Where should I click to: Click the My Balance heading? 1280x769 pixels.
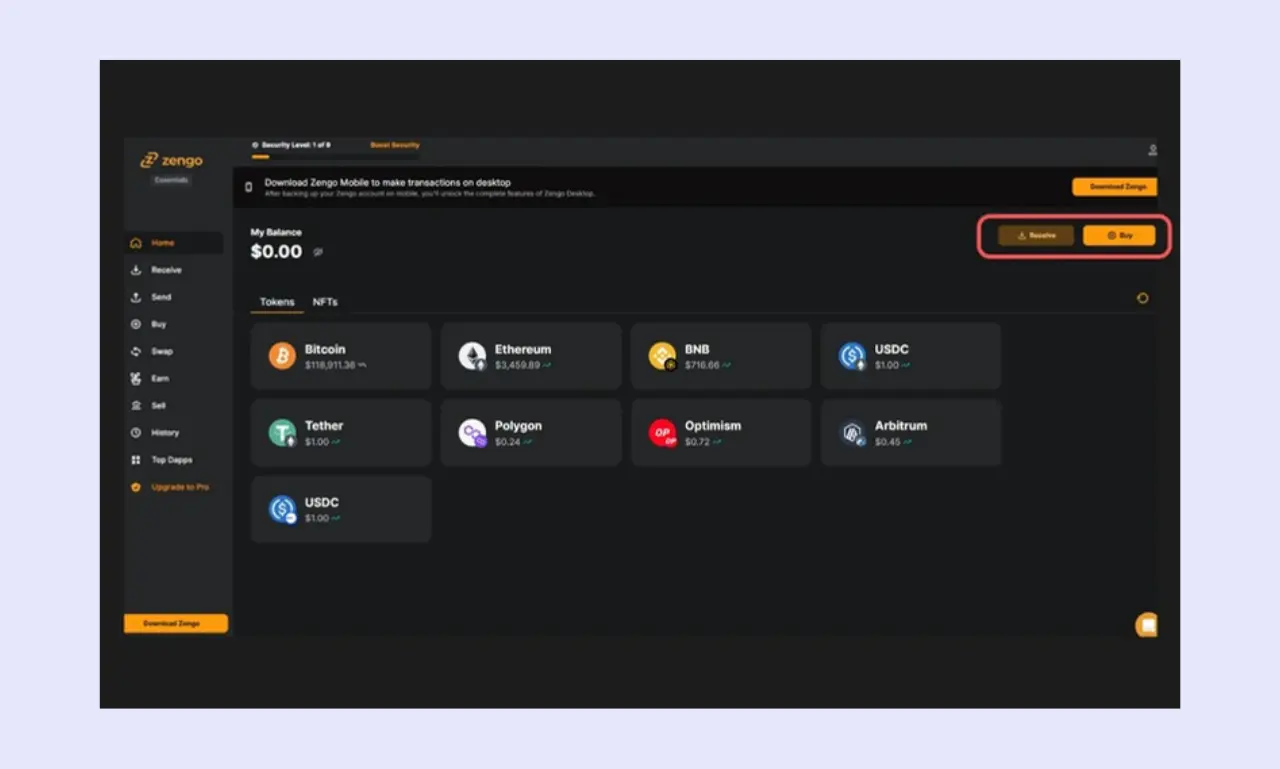276,232
